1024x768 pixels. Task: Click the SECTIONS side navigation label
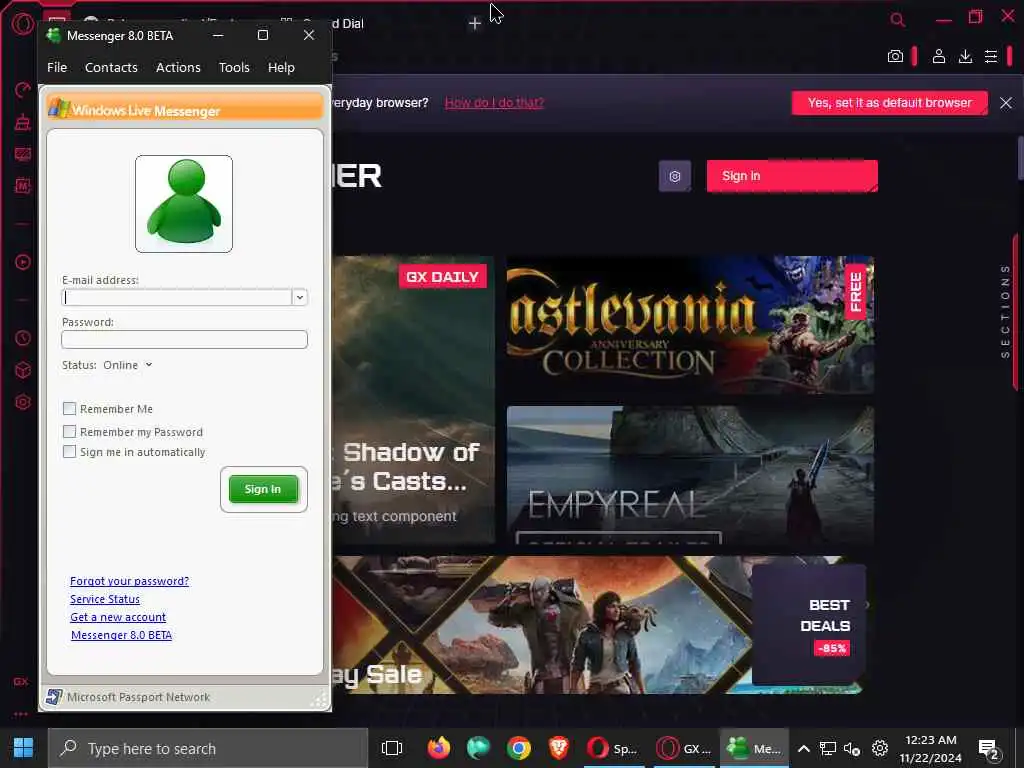click(1006, 312)
